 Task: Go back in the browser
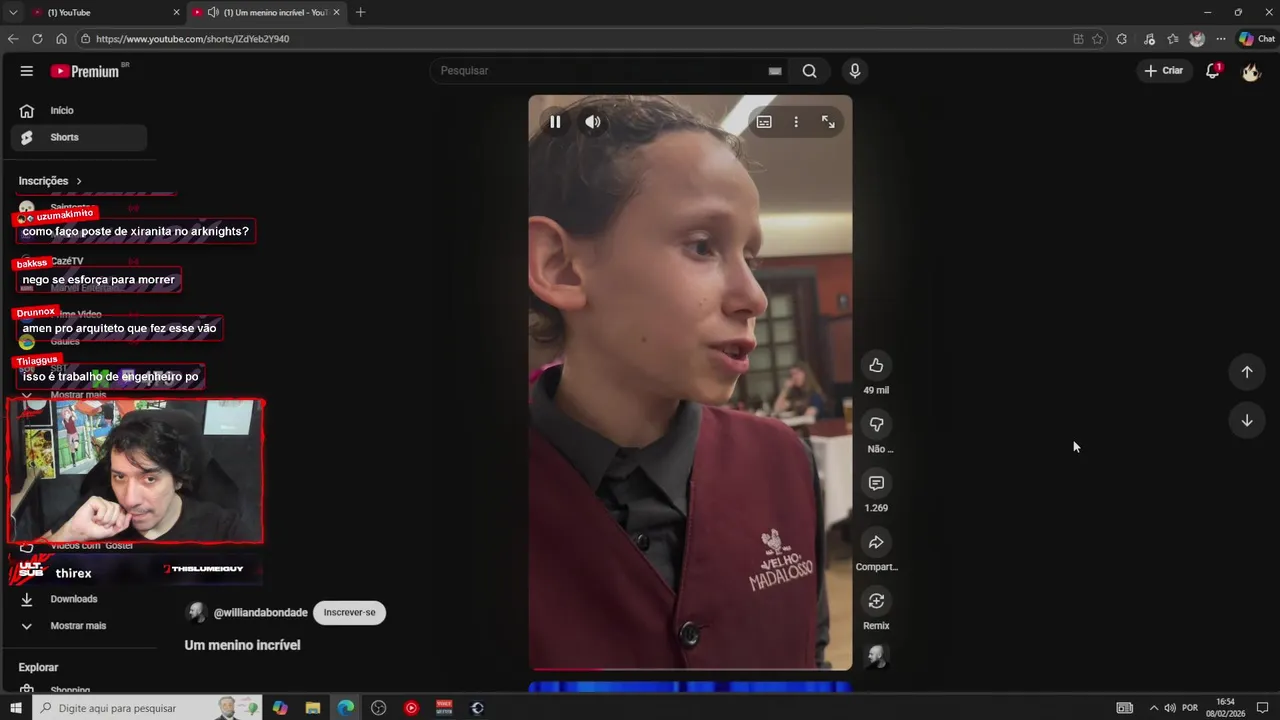tap(13, 39)
